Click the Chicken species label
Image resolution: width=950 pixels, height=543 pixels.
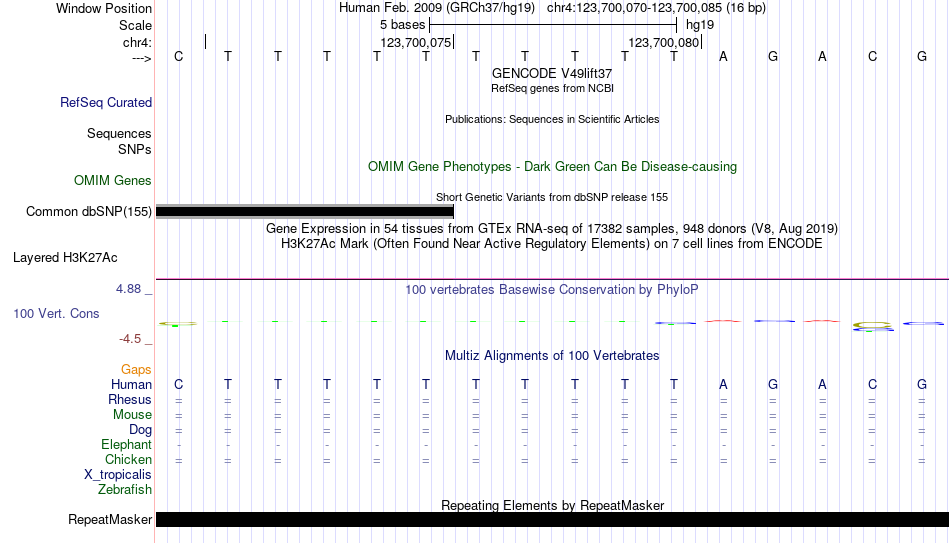128,459
